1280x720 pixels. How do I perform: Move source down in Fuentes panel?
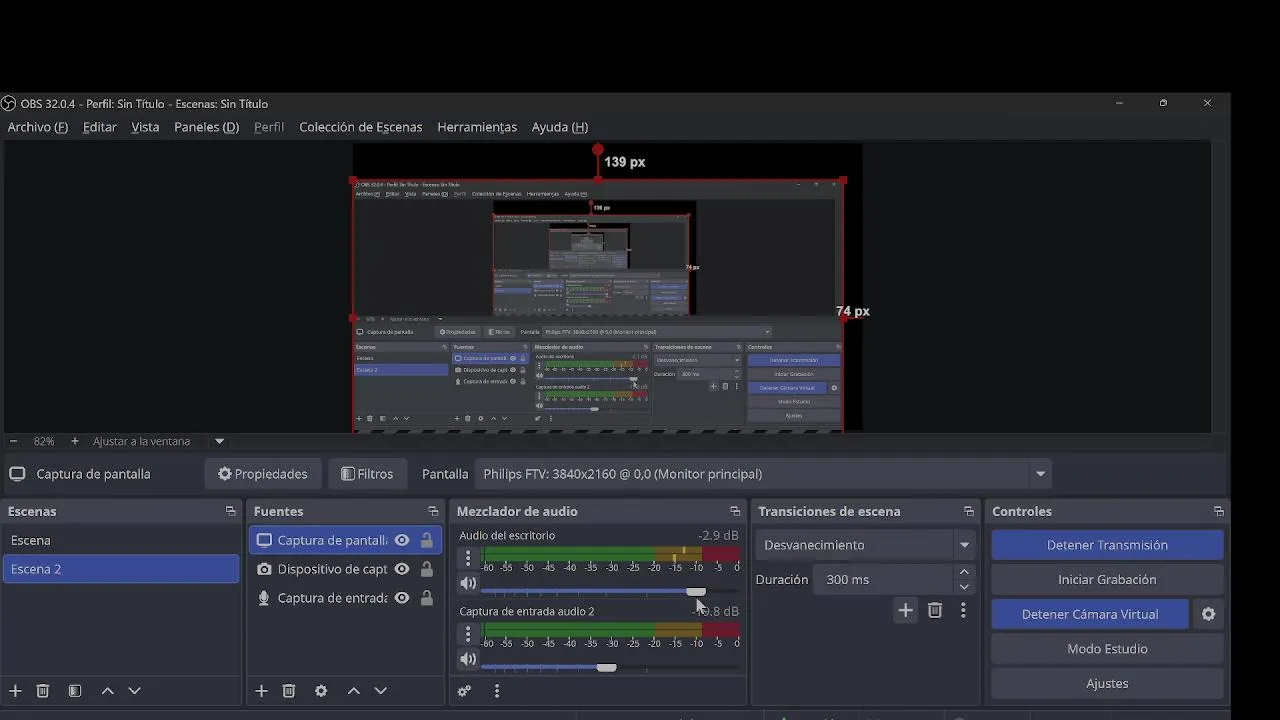[381, 691]
